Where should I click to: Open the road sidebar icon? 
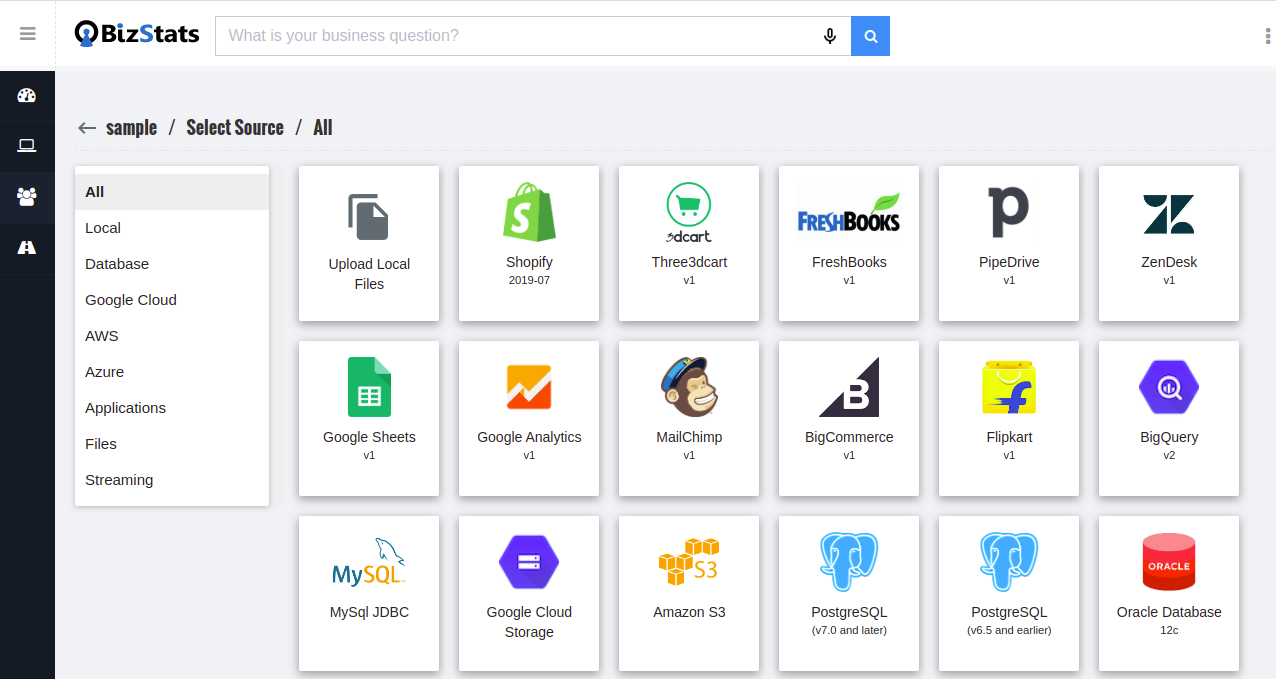[x=27, y=246]
